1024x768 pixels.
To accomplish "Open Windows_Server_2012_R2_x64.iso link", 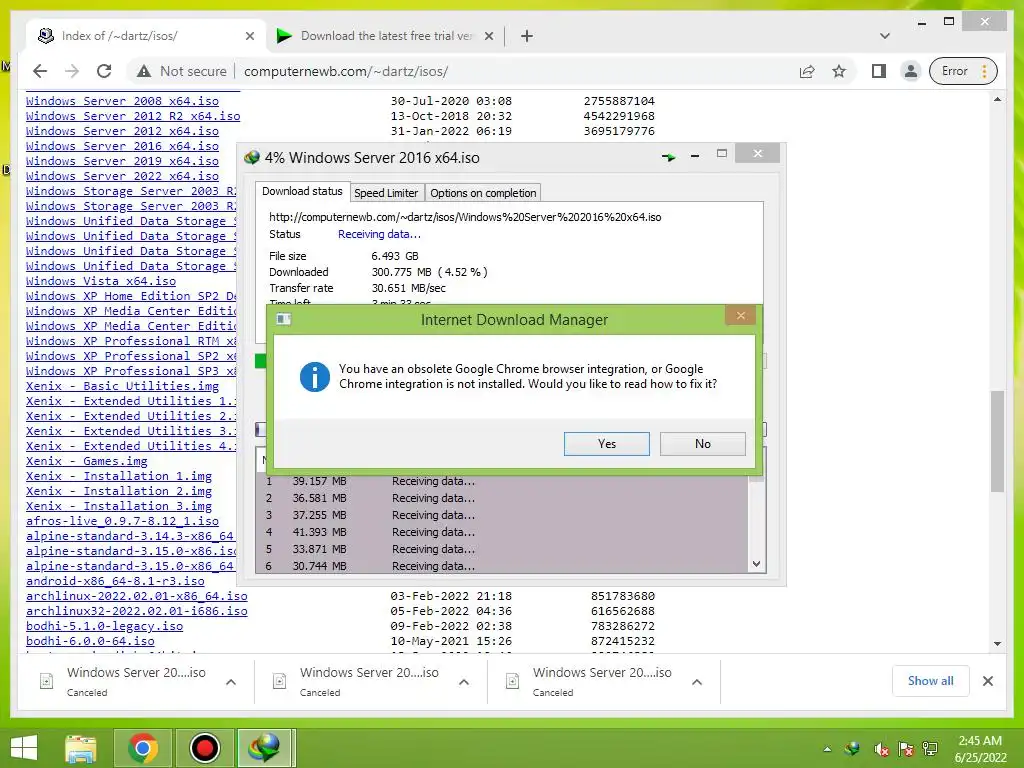I will coord(133,116).
